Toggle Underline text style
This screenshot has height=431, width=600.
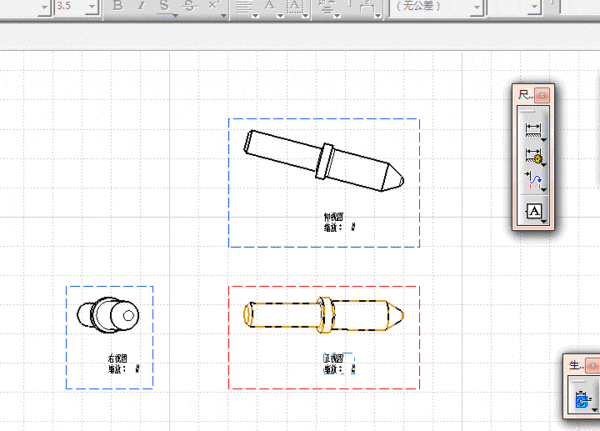(x=164, y=6)
